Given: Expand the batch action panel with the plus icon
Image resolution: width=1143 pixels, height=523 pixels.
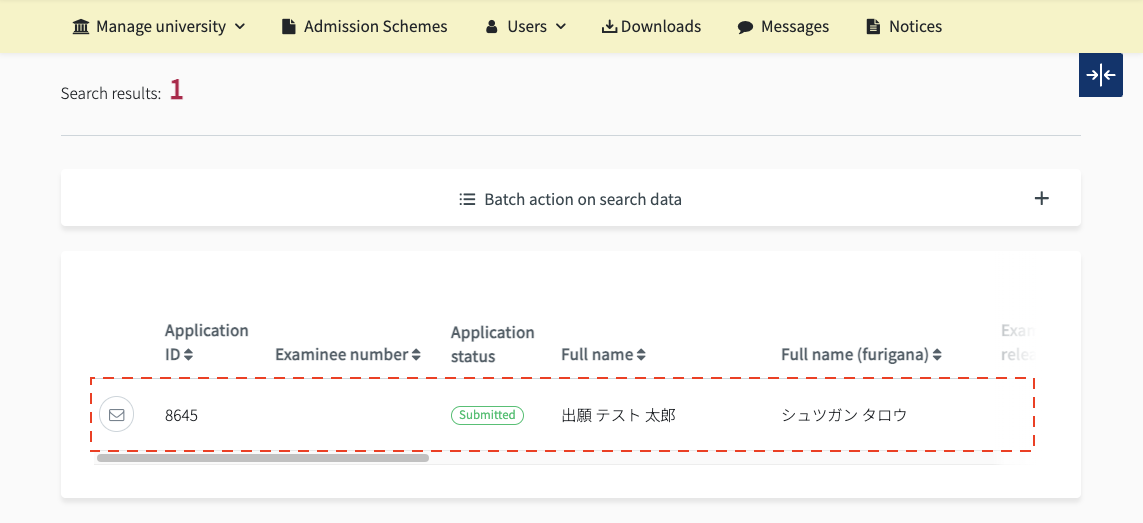Looking at the screenshot, I should (1042, 198).
